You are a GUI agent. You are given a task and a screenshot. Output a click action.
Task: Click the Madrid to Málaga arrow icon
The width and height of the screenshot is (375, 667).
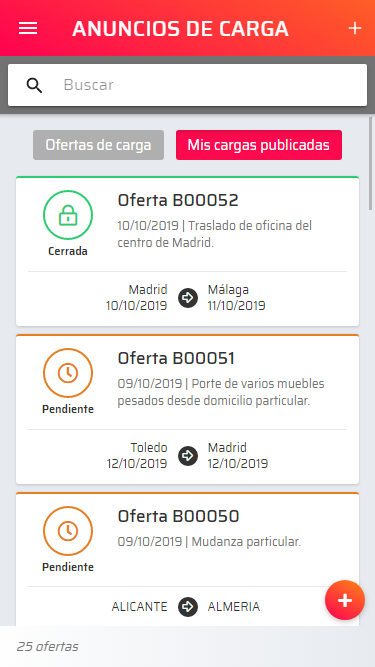188,298
